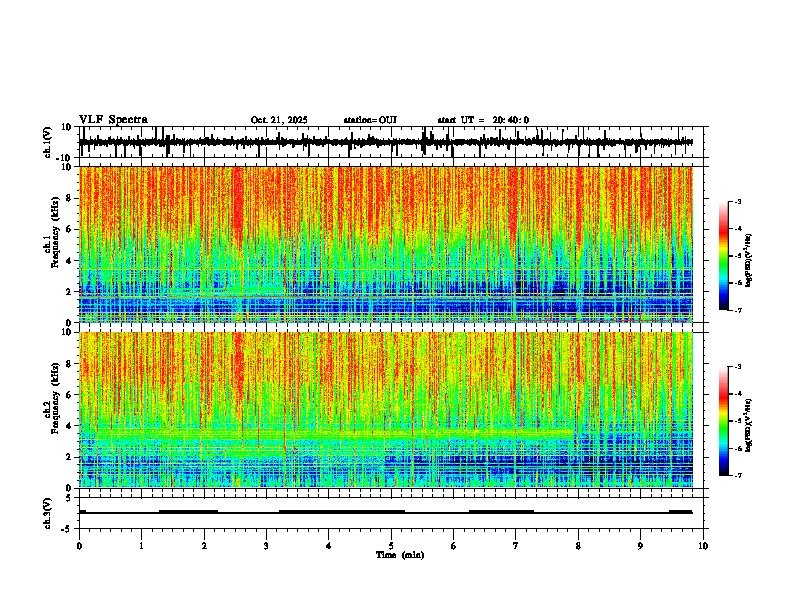Viewport: 792px width, 612px height.
Task: Click time axis tick label "5"
Action: [x=391, y=546]
